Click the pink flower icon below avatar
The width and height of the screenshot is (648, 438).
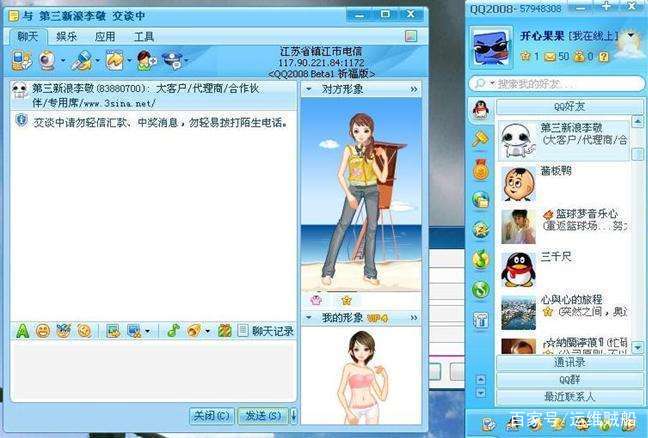pos(316,300)
